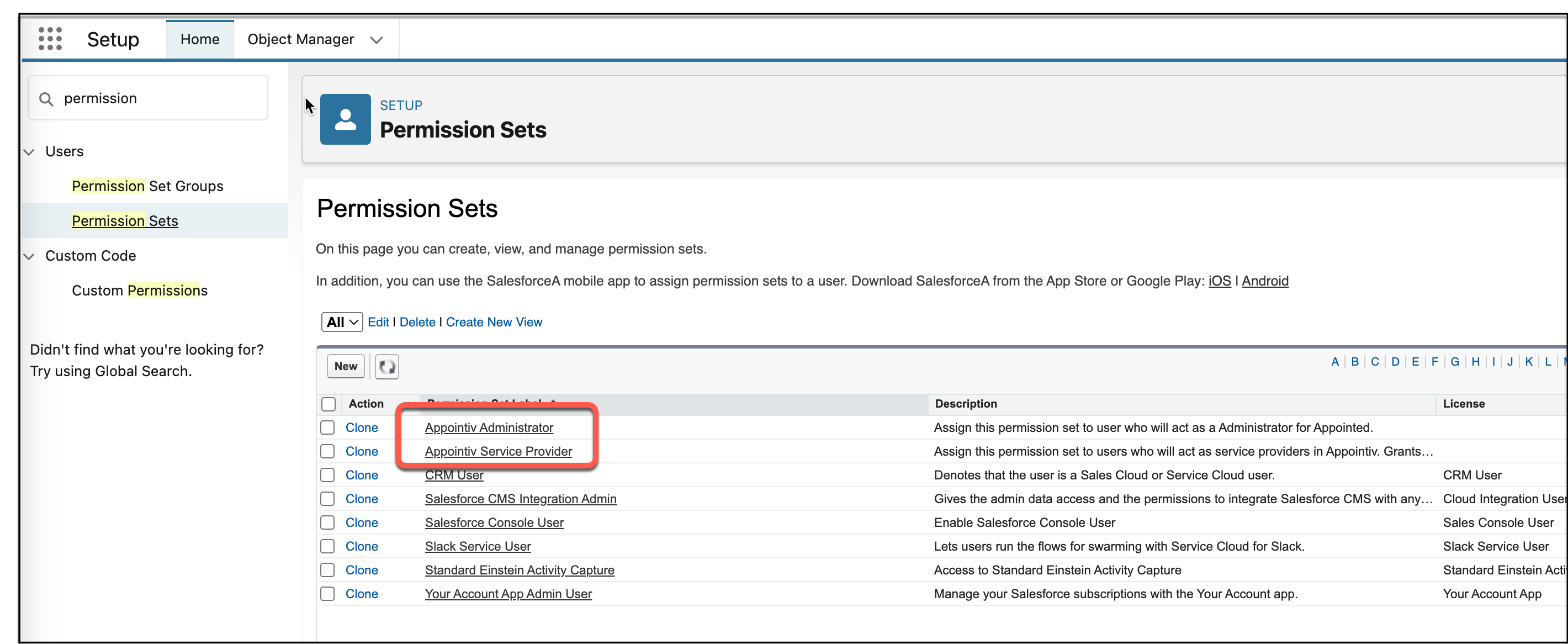
Task: Sort by the License column header
Action: coord(1463,404)
